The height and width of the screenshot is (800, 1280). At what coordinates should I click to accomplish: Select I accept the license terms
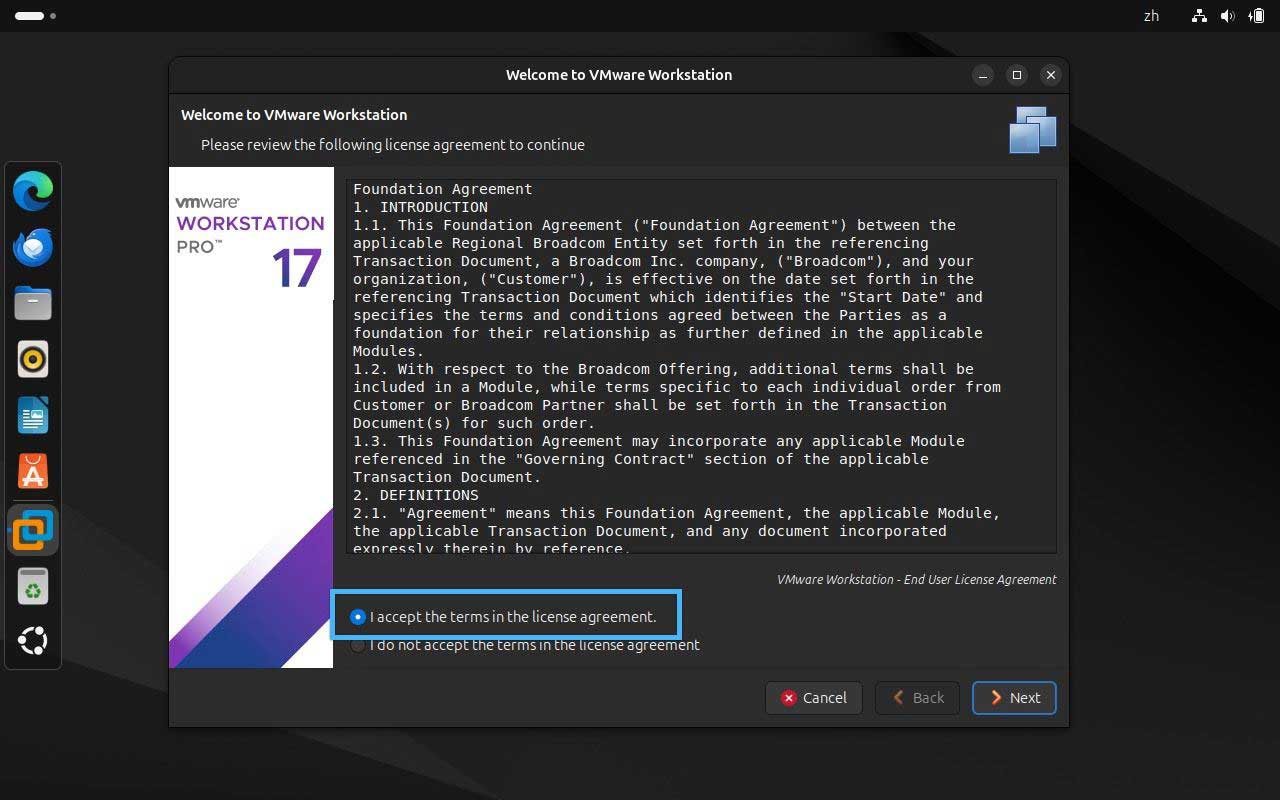pyautogui.click(x=504, y=617)
